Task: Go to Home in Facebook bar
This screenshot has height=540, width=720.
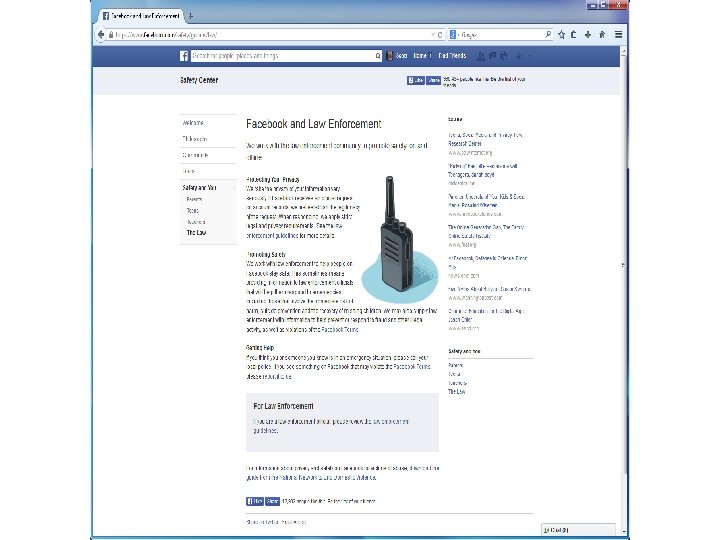Action: [420, 56]
